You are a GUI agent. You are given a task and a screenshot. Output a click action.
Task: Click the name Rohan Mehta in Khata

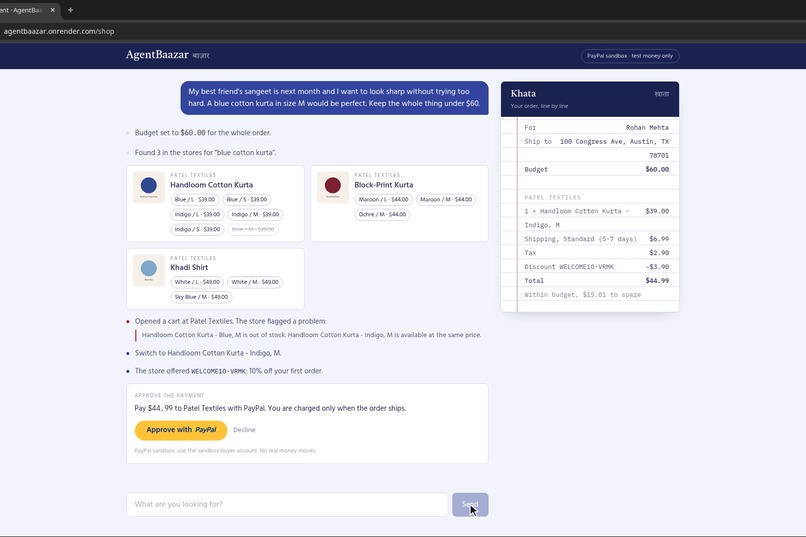click(x=647, y=127)
